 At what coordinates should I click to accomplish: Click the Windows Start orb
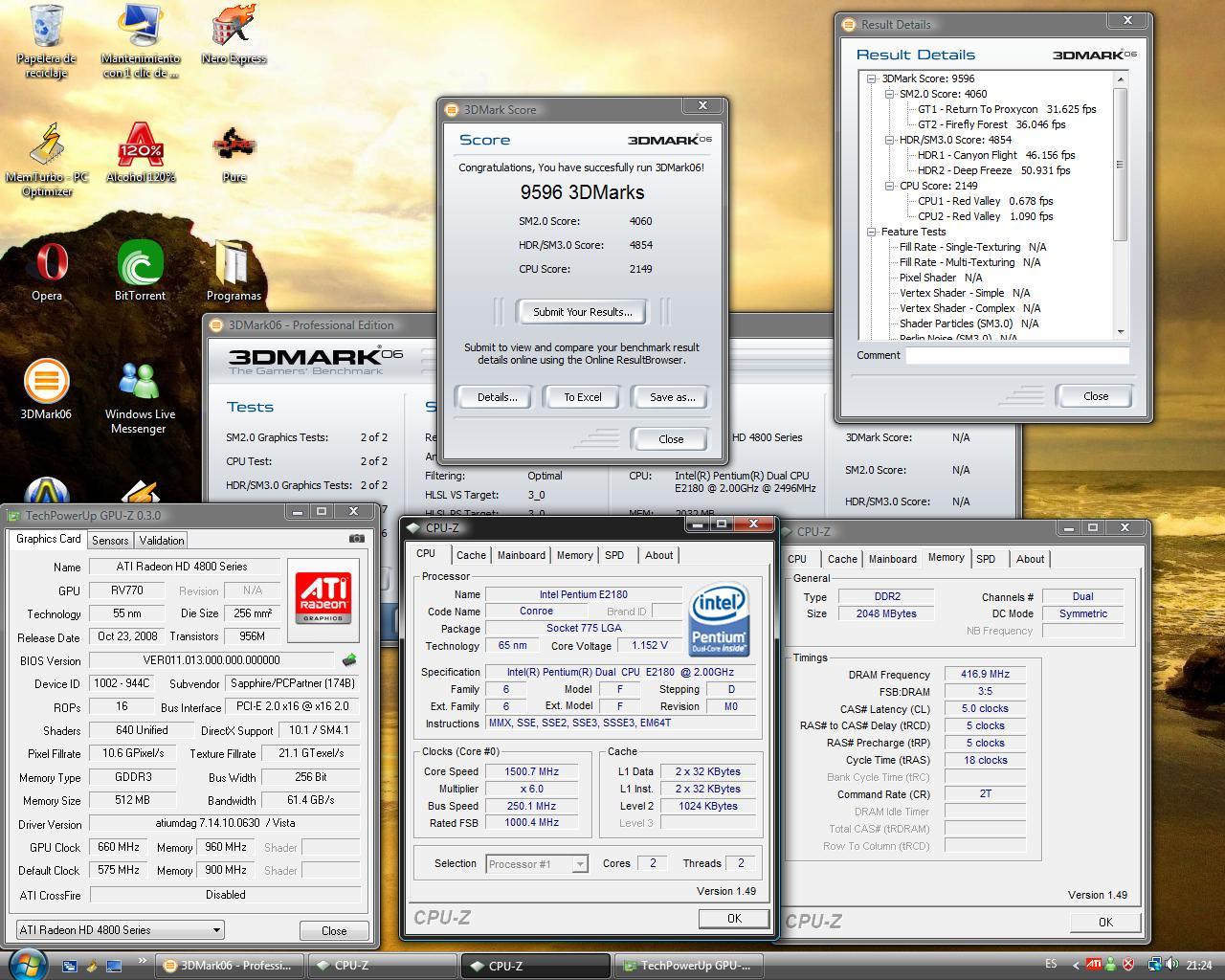28,965
